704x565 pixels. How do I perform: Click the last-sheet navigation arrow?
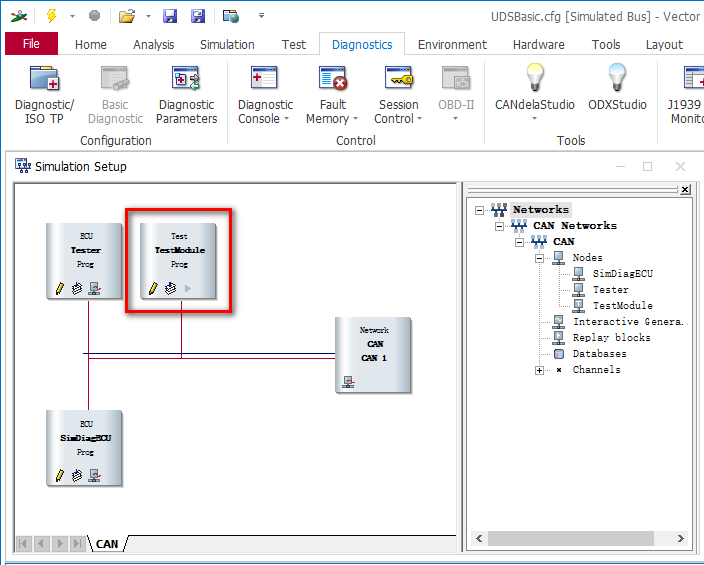click(x=78, y=544)
